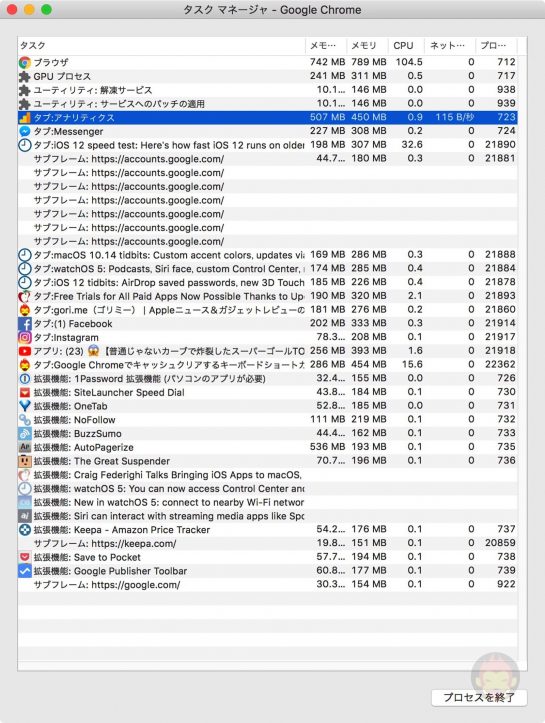Select the タブ:Instagram row
545x723 pixels.
267,338
